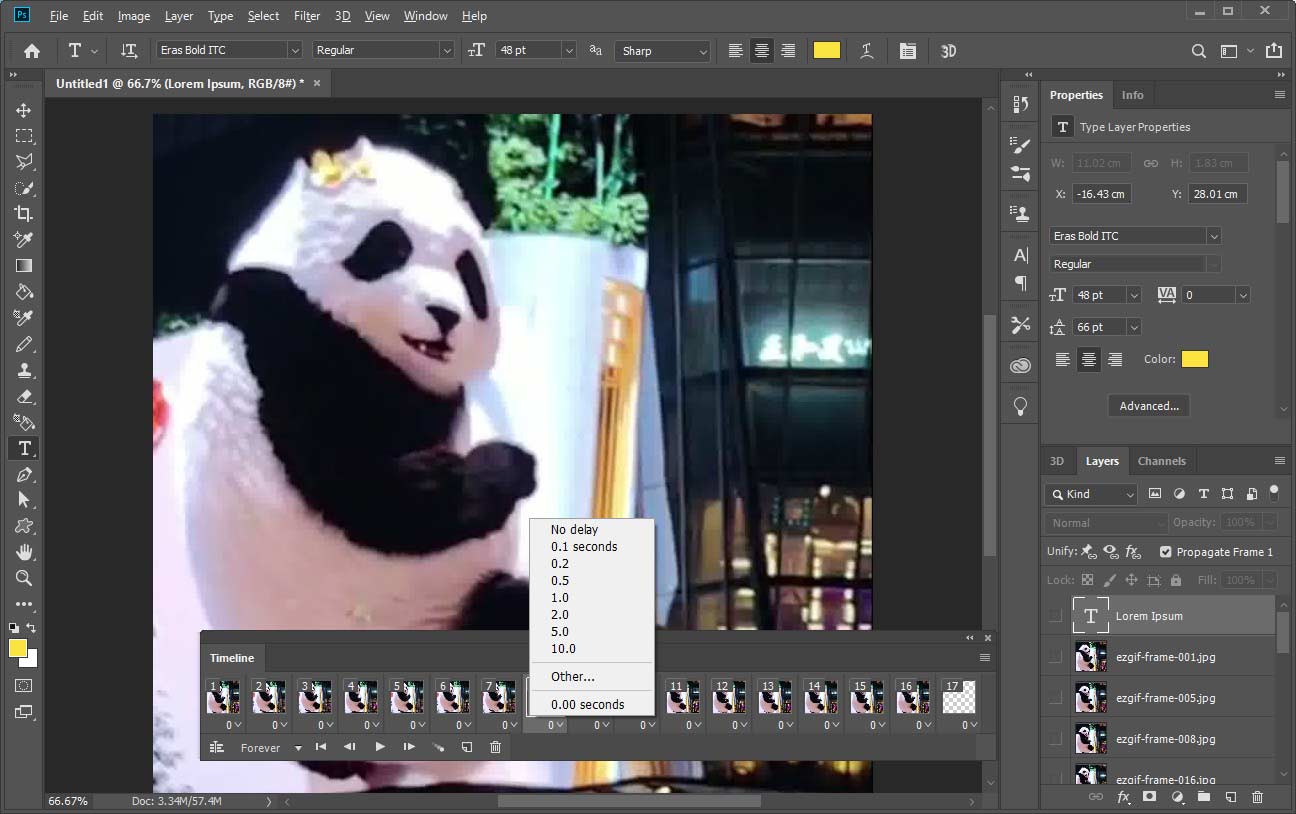Screen dimensions: 1296x814
Task: Select Other... in the delay menu
Action: 572,677
